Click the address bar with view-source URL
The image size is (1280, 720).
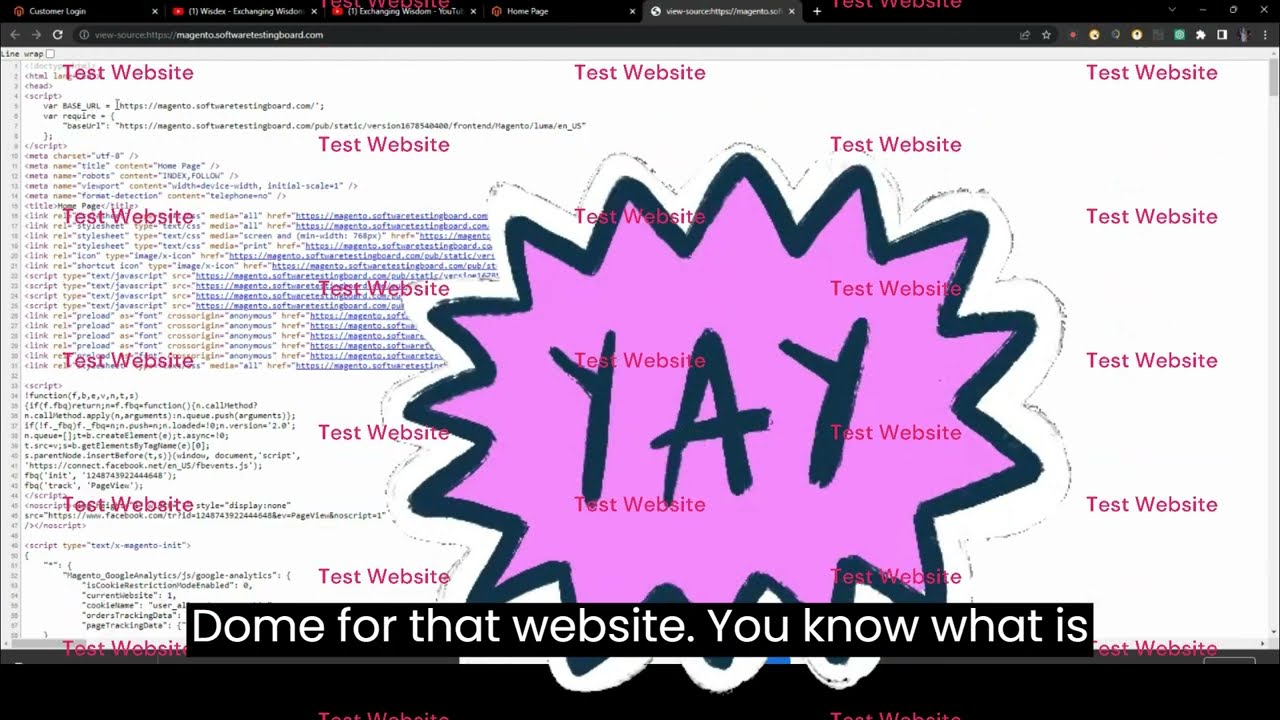coord(545,34)
